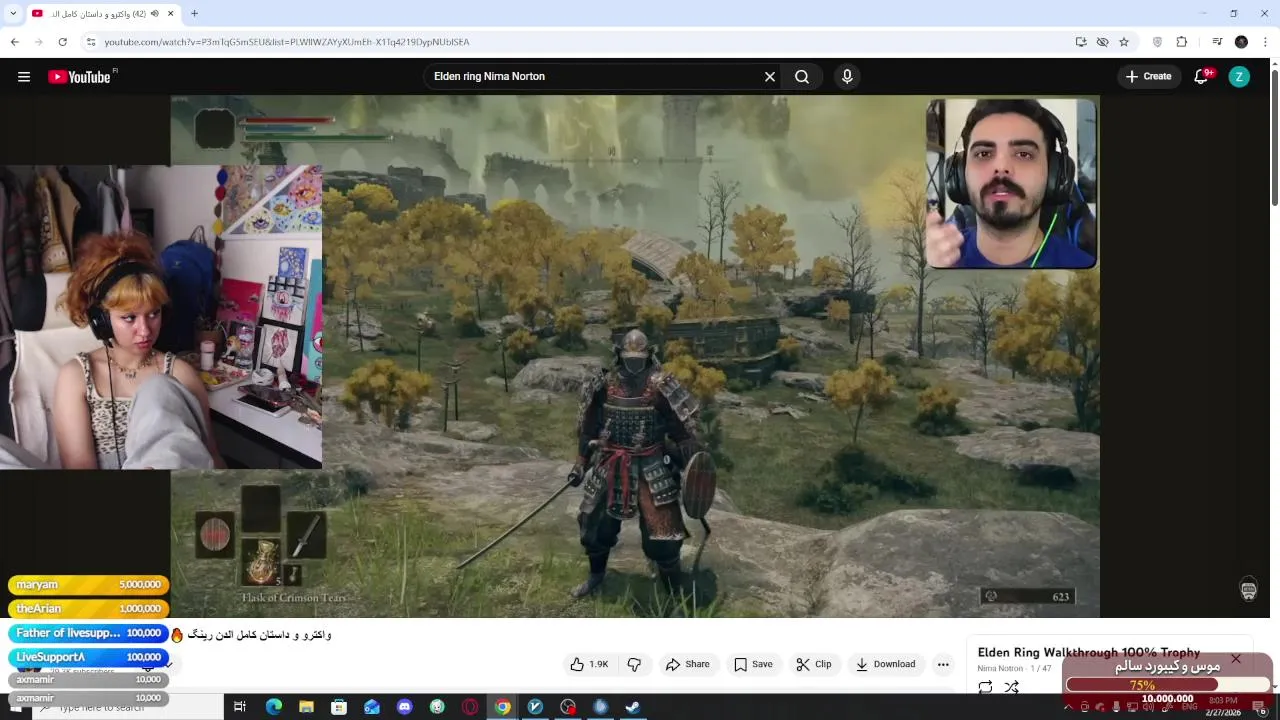Click the page scrollbar thumb
The height and width of the screenshot is (720, 1280).
(1274, 140)
